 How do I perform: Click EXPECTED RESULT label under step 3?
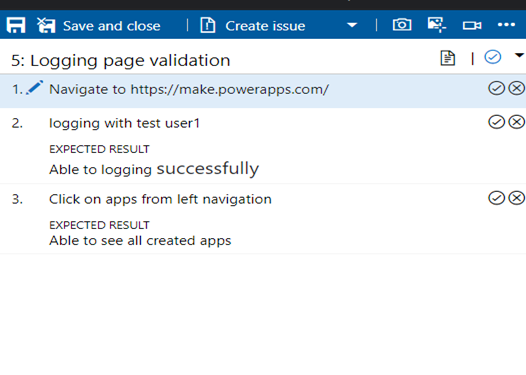point(99,225)
